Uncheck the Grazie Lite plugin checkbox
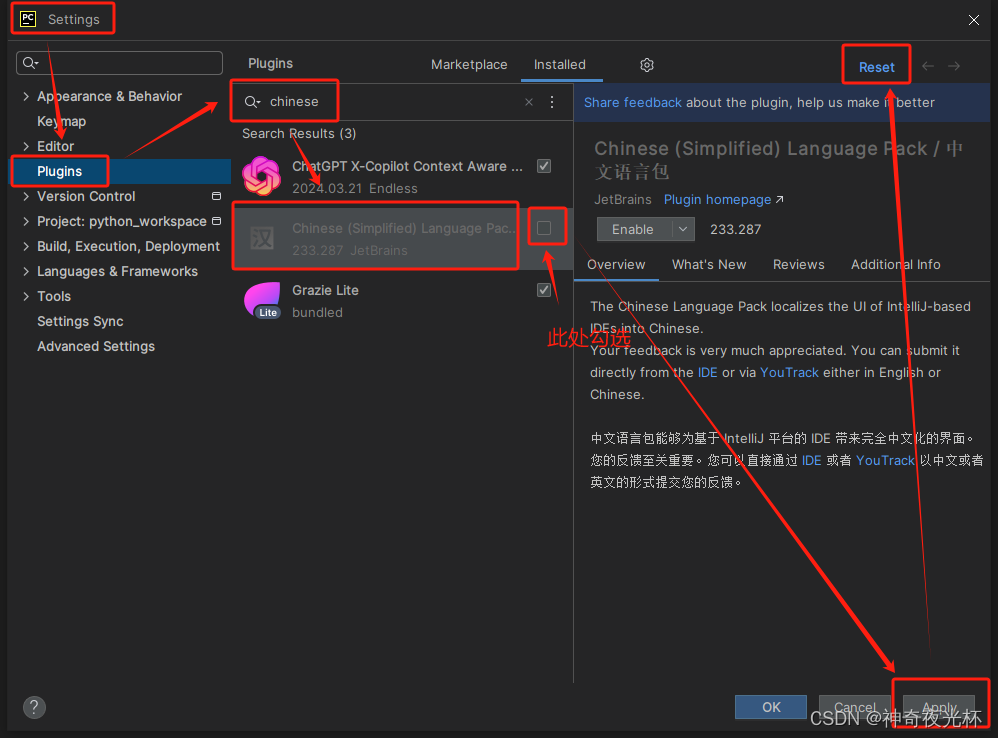Screen dimensions: 998x738 (544, 290)
